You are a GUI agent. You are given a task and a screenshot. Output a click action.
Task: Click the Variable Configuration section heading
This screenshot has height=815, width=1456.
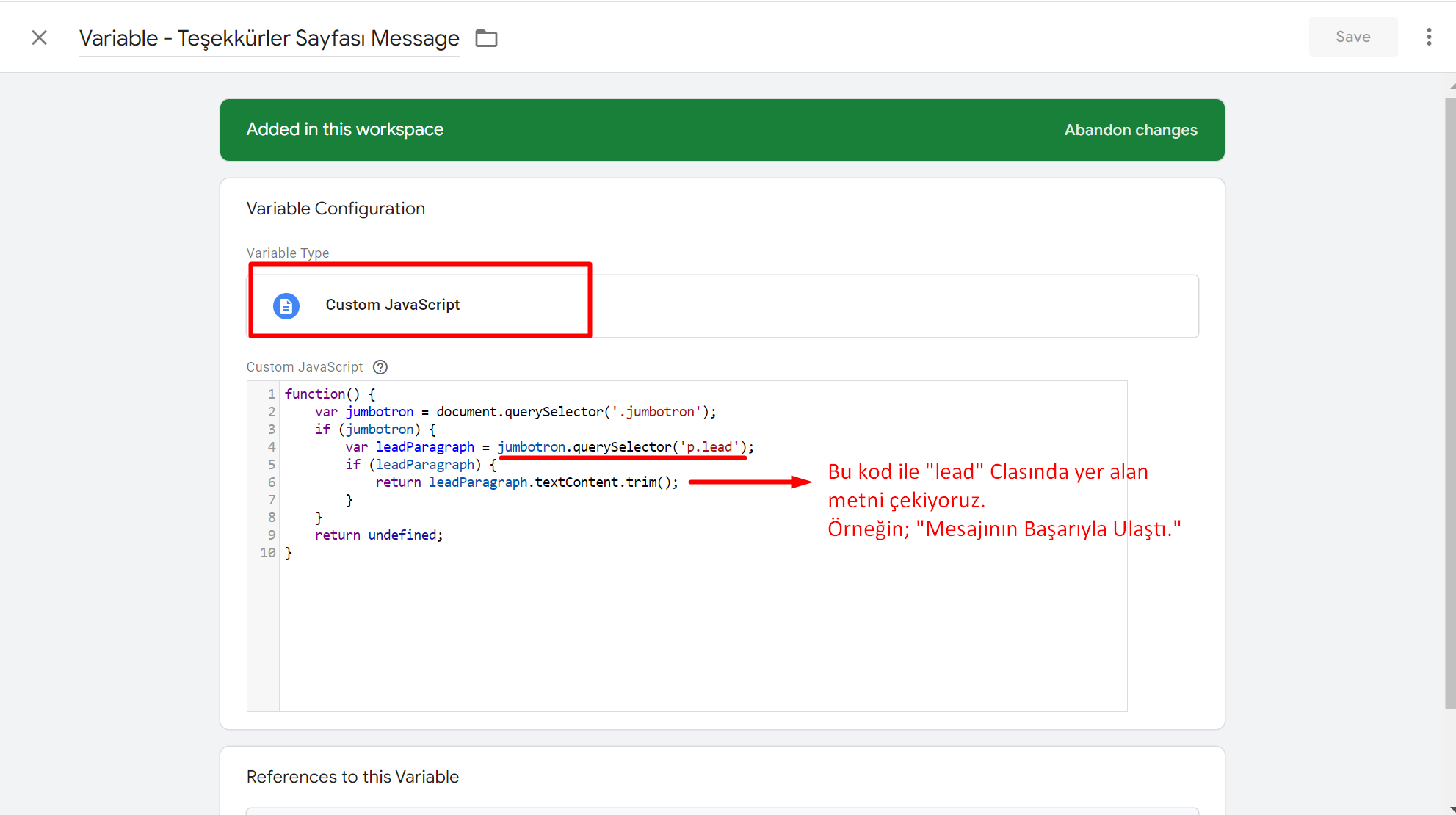click(336, 209)
